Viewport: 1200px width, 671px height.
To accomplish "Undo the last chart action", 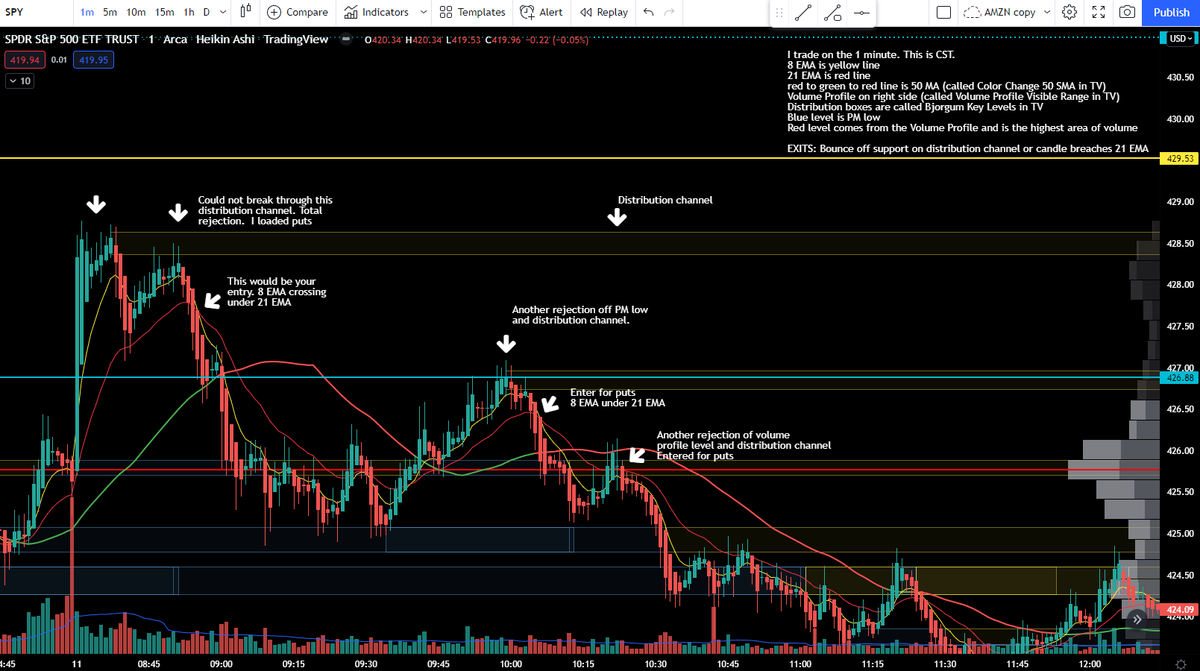I will coord(649,12).
